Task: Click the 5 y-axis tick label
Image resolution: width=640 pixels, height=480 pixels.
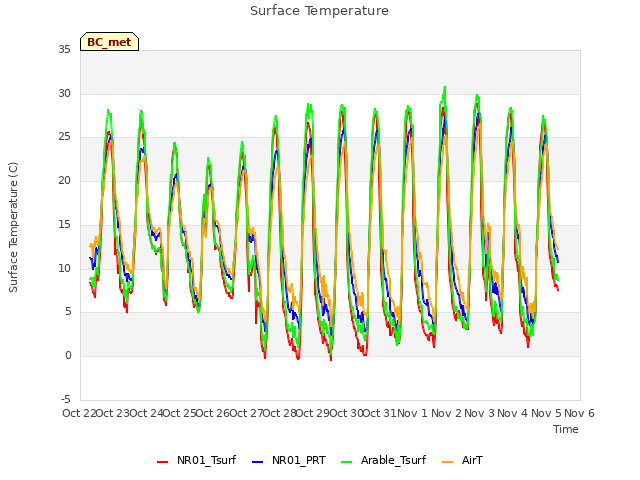Action: pyautogui.click(x=68, y=312)
